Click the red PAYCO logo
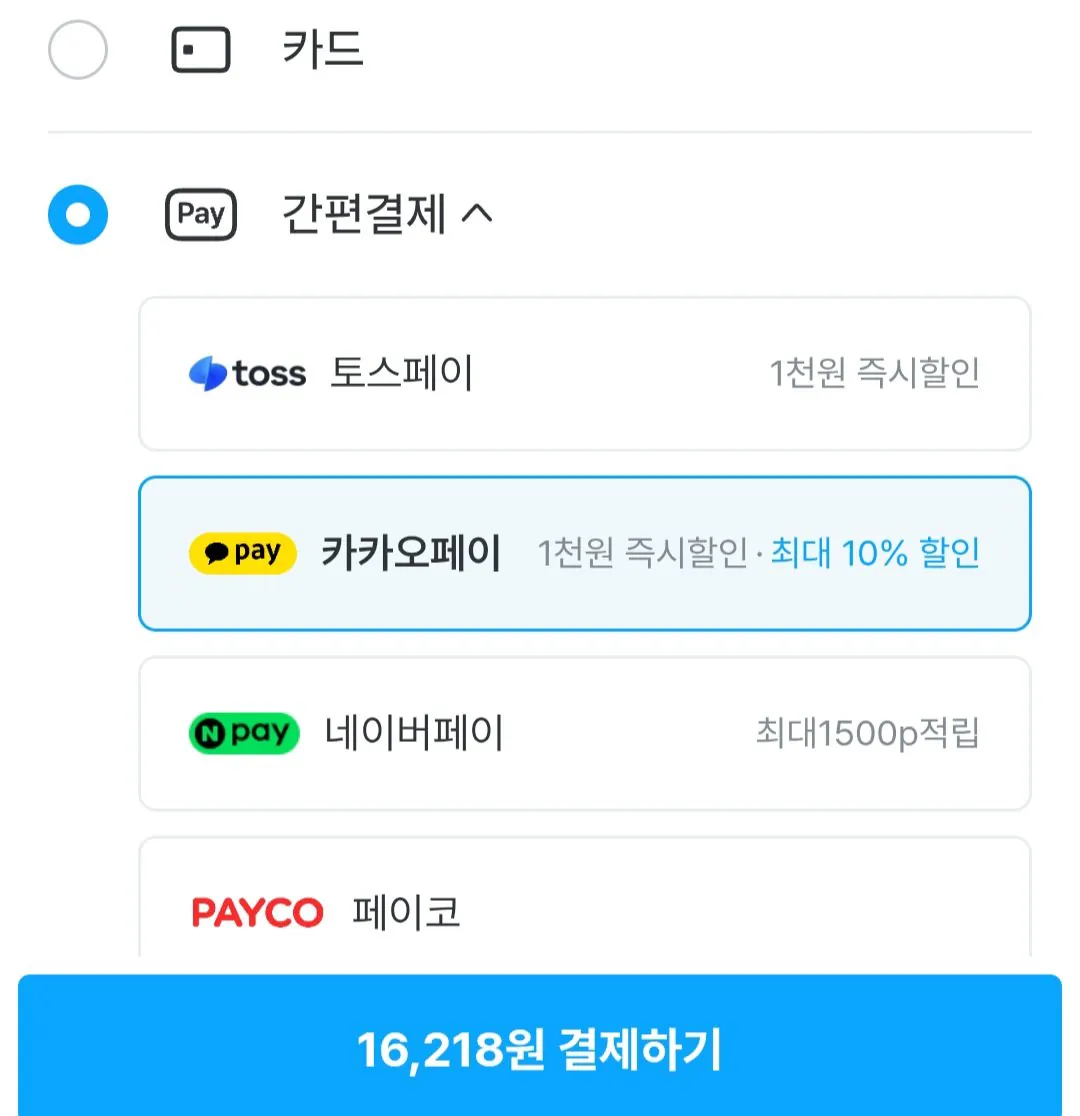 pos(258,912)
